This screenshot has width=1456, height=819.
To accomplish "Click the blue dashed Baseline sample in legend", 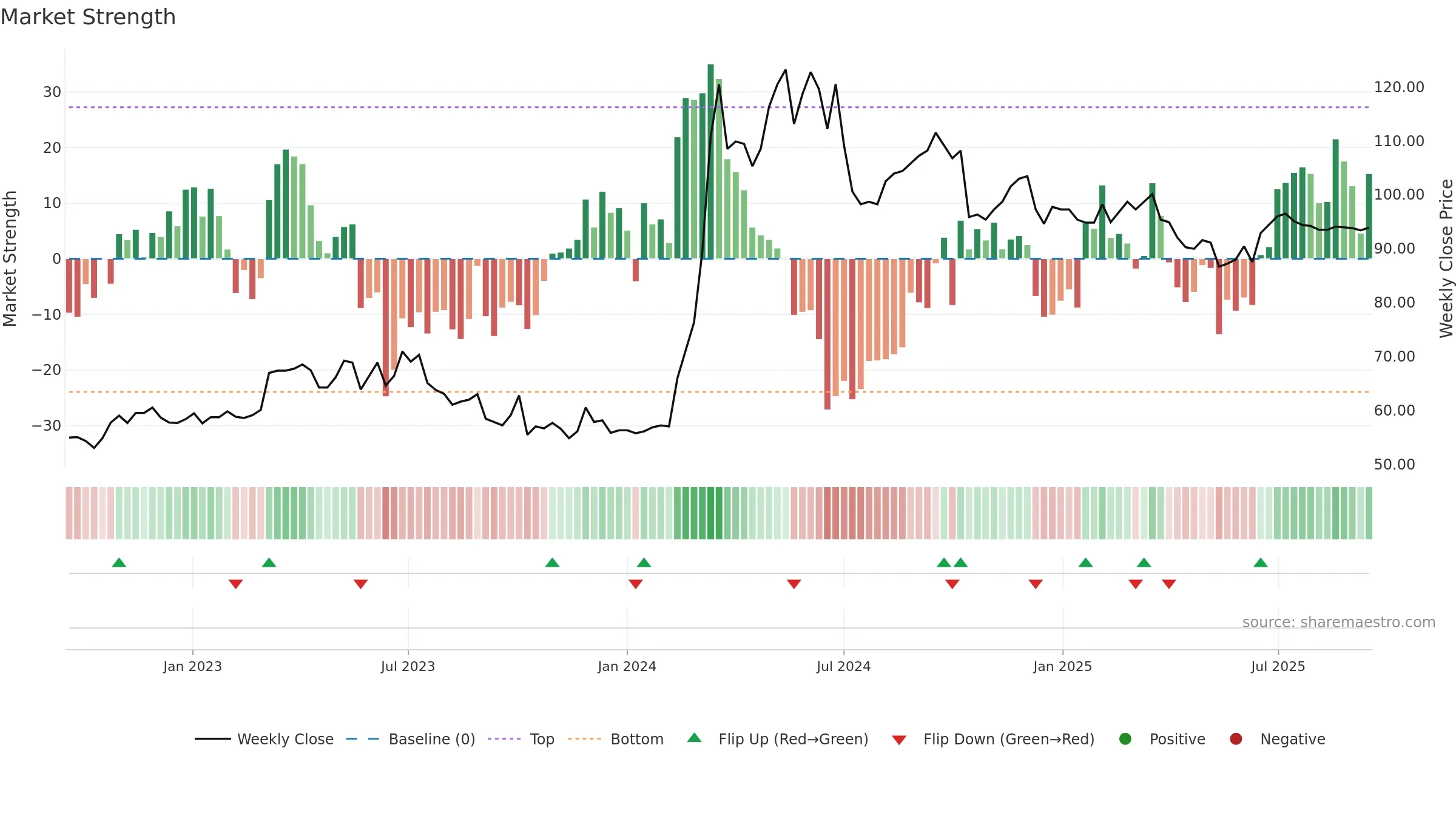I will click(x=363, y=739).
